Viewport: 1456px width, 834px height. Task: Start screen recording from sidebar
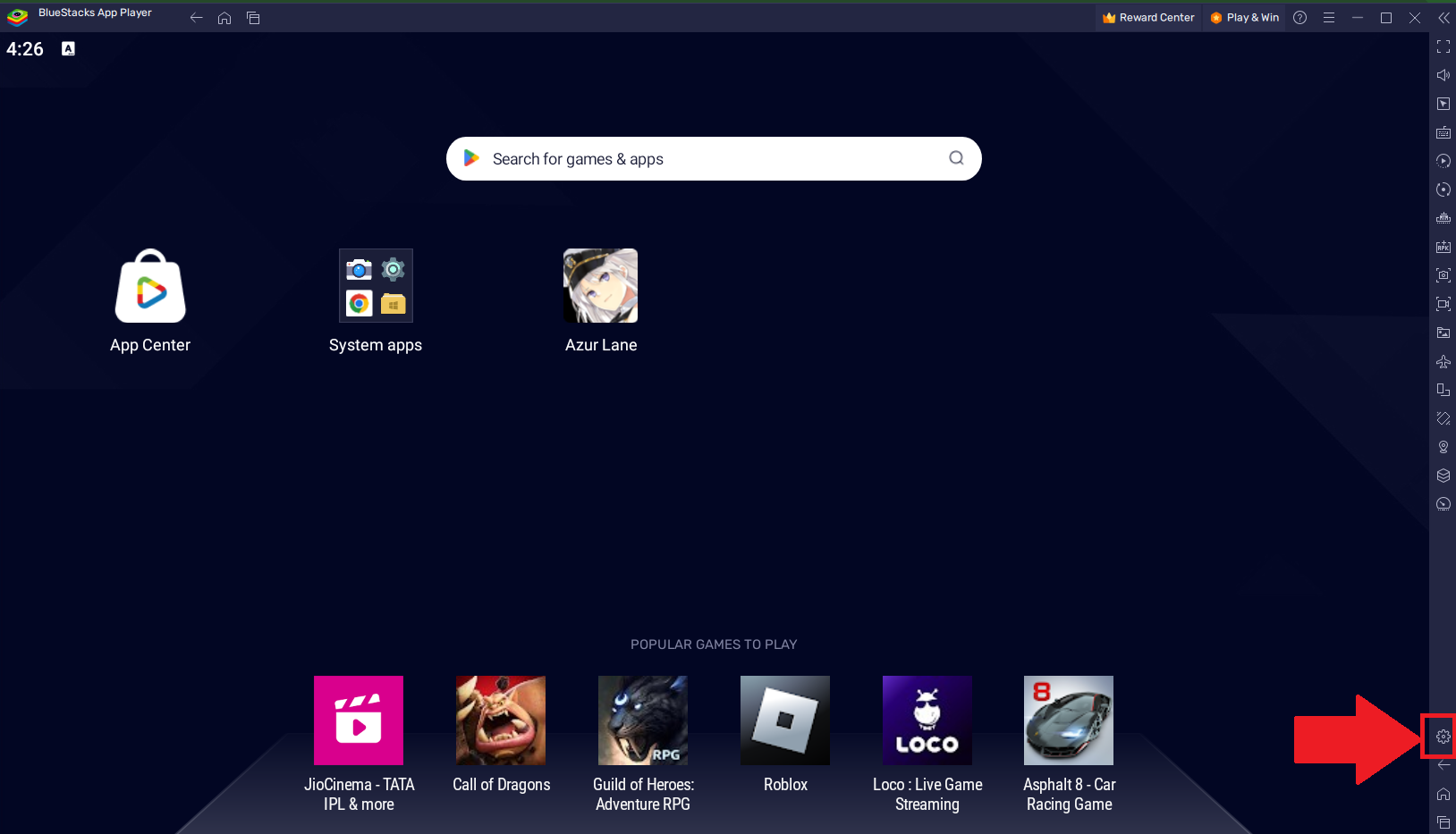1443,304
